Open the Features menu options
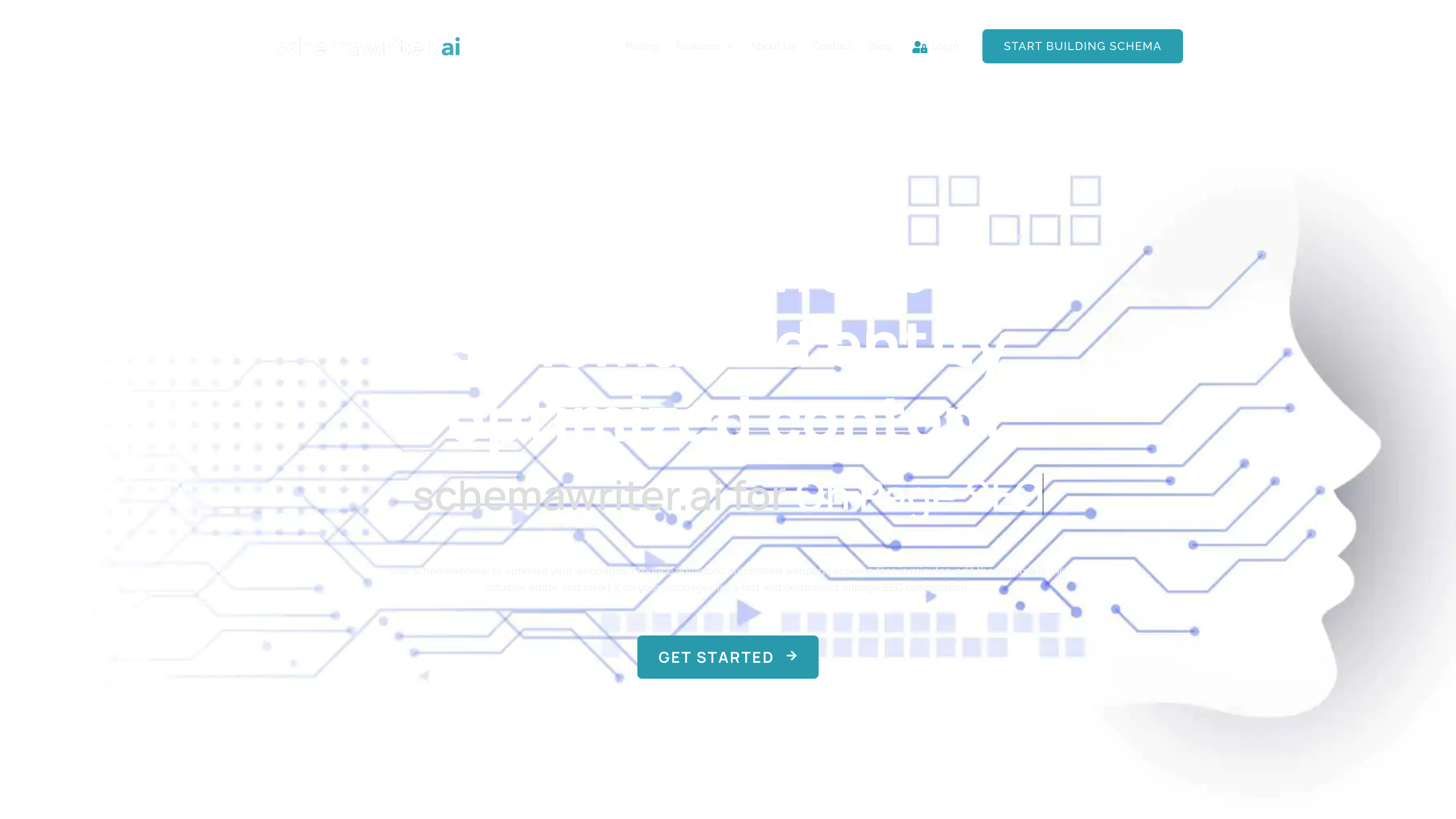This screenshot has height=819, width=1456. coord(698,46)
